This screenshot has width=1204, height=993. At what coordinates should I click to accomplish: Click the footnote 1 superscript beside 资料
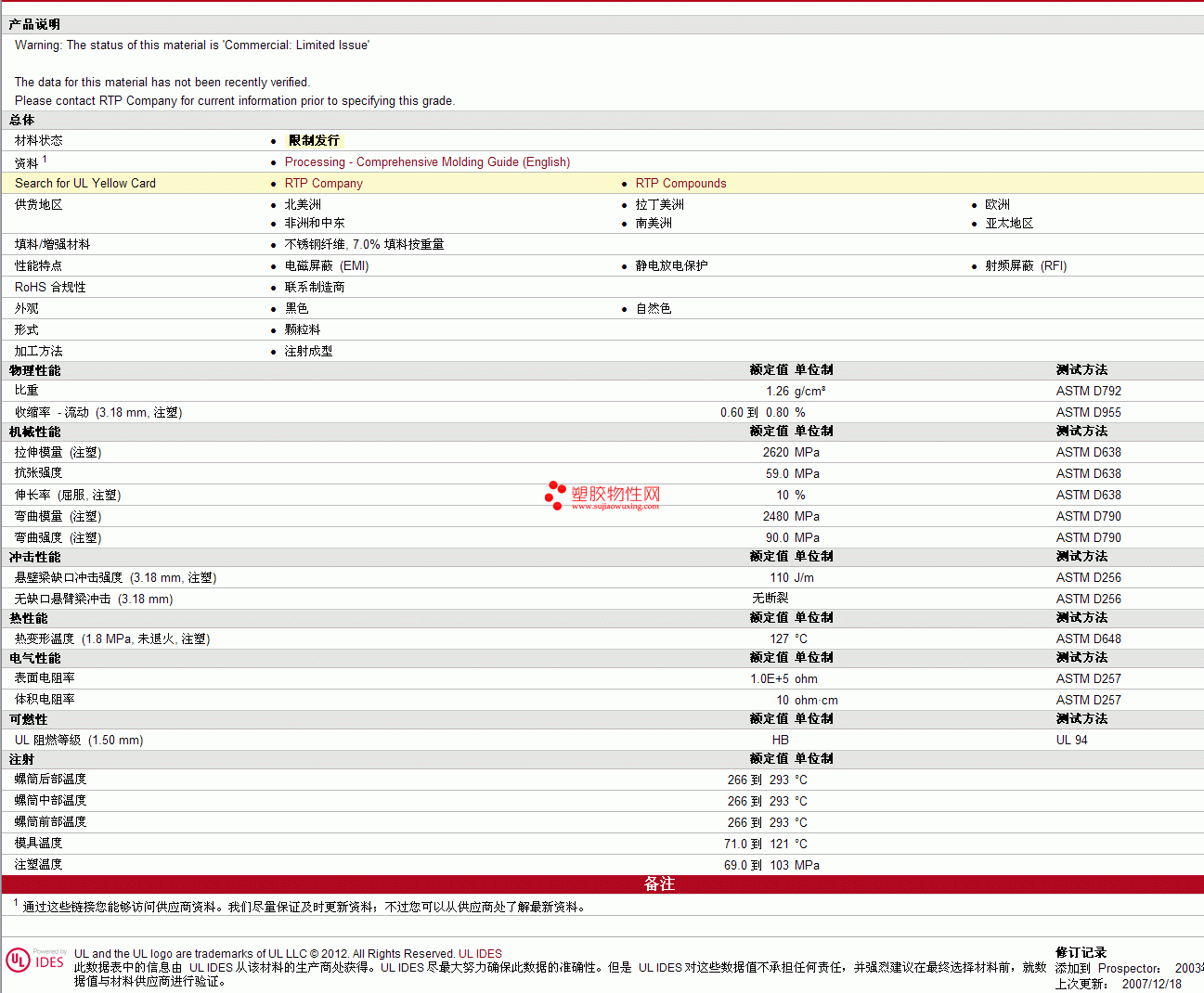(45, 159)
